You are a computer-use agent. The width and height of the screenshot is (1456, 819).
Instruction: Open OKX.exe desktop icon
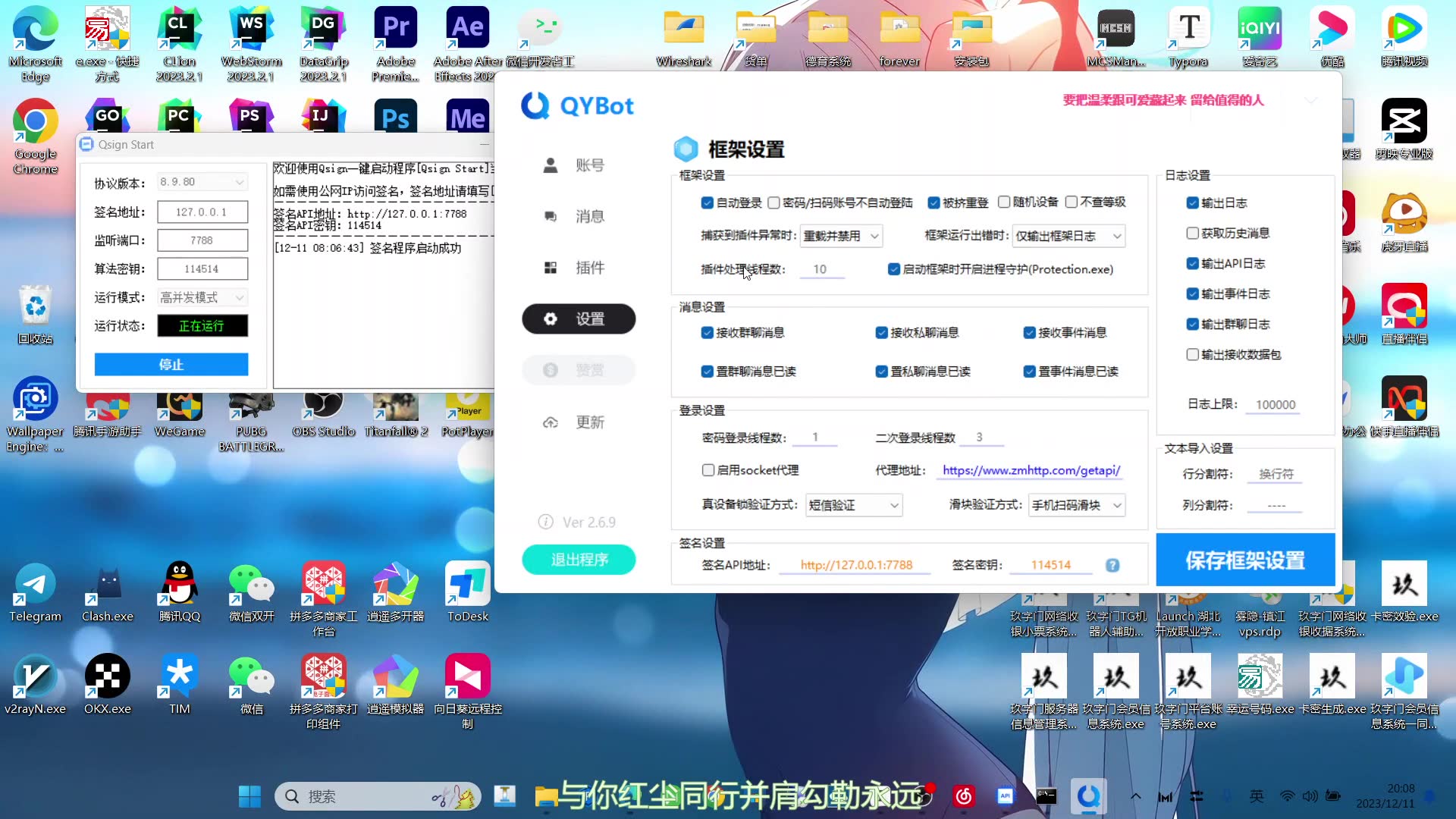(x=108, y=684)
